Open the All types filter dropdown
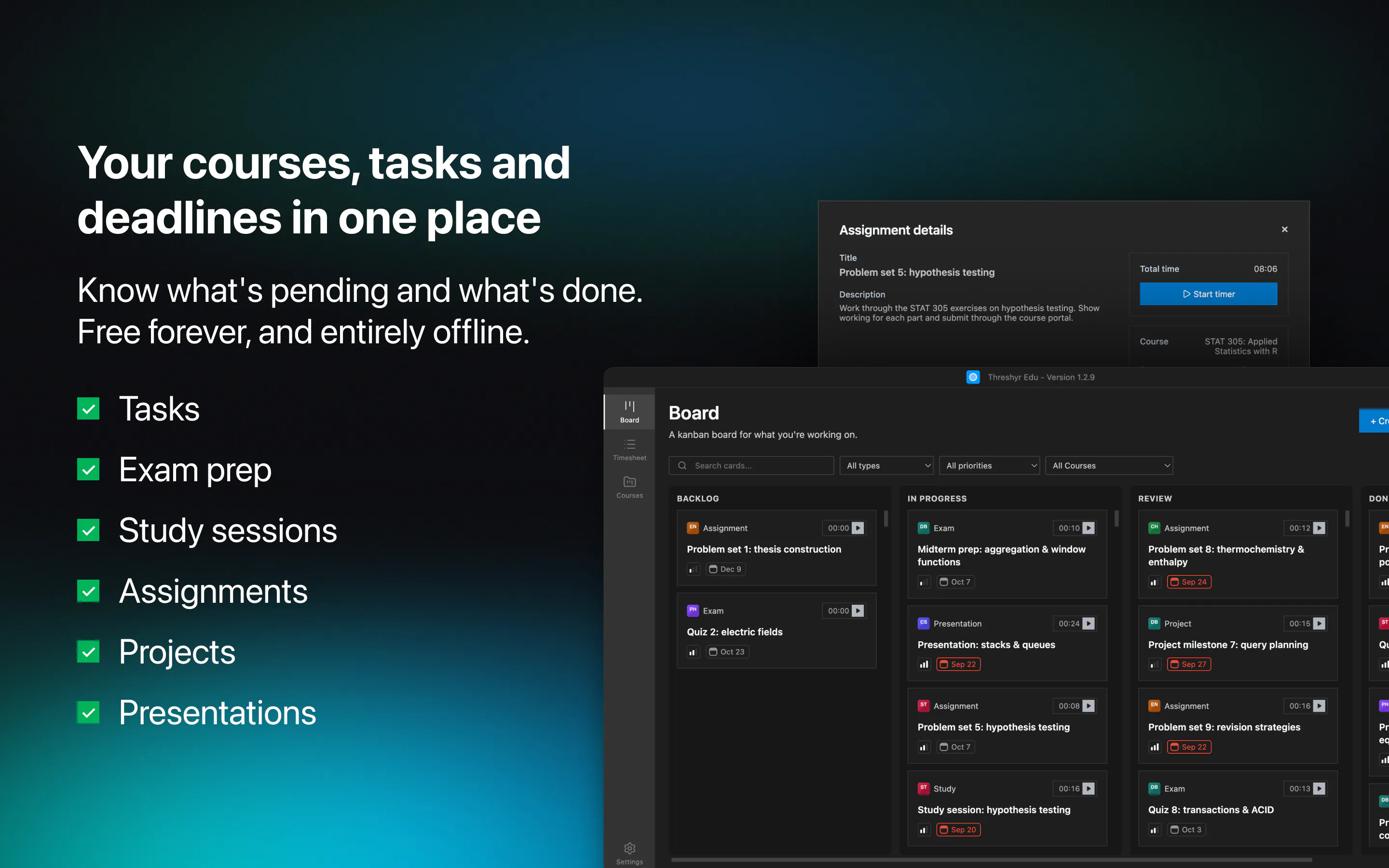1389x868 pixels. tap(887, 465)
